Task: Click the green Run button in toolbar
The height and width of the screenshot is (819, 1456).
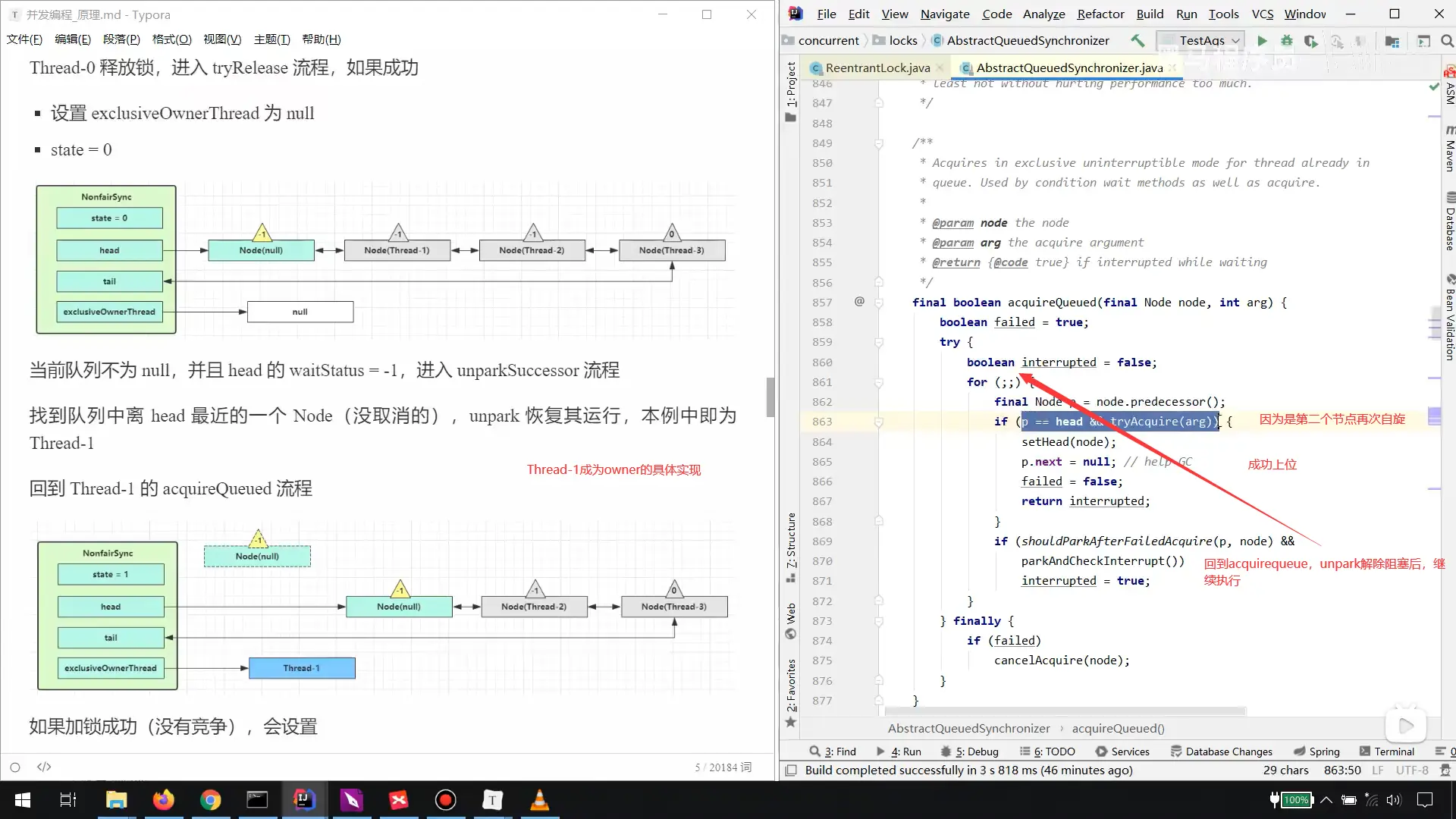Action: point(1262,41)
